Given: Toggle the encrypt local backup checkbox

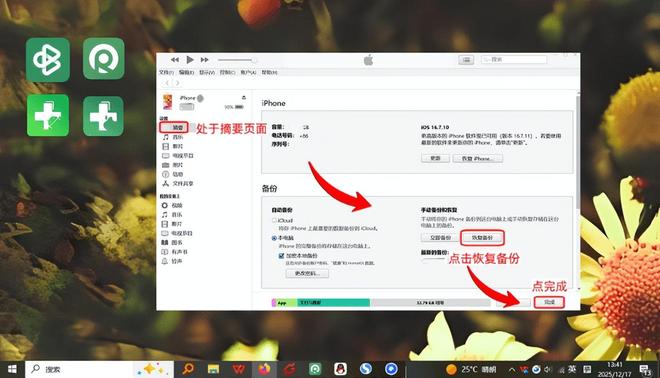Looking at the screenshot, I should (x=281, y=256).
